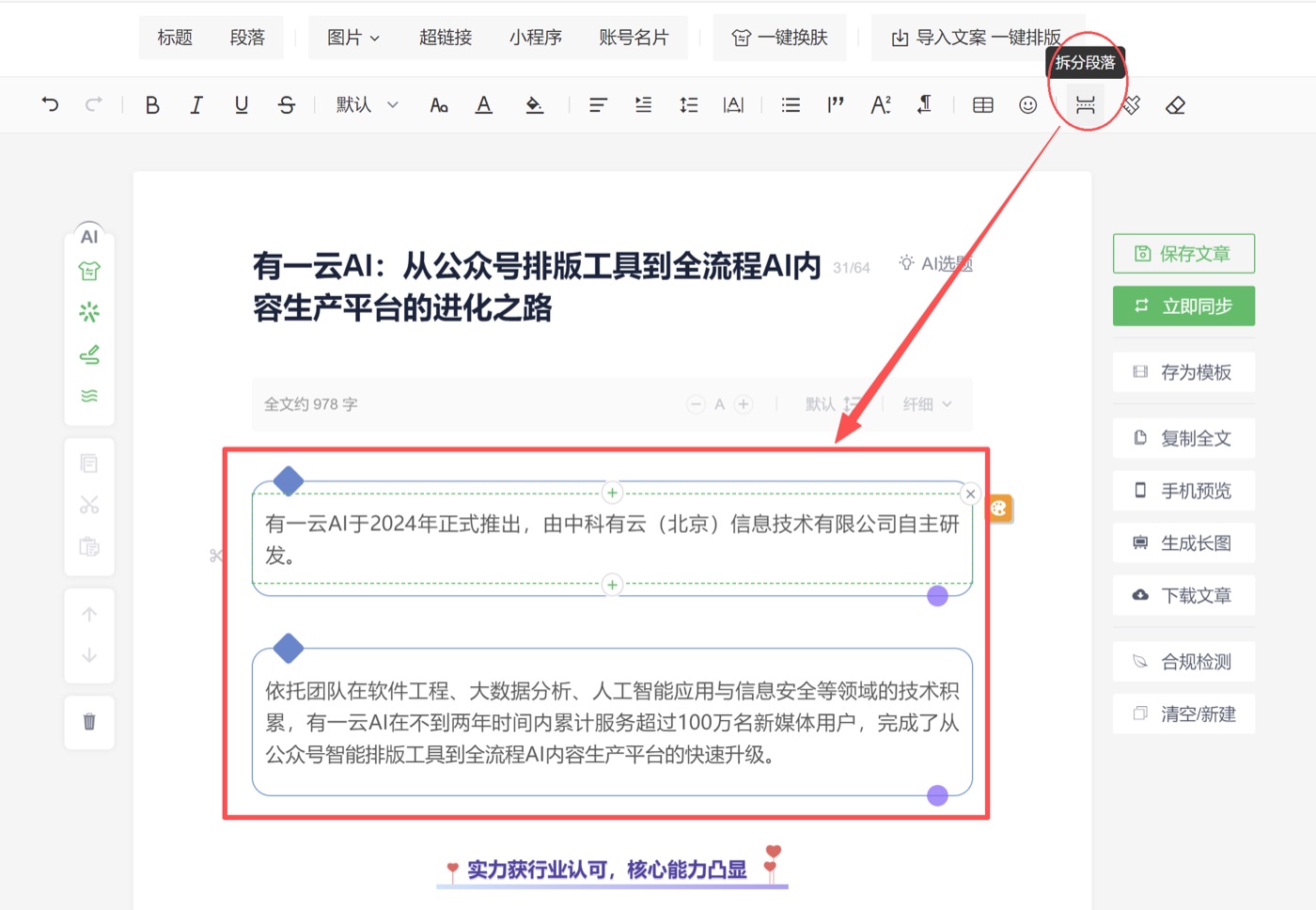Decrease text size with the minus stepper
The height and width of the screenshot is (910, 1316).
[x=696, y=404]
